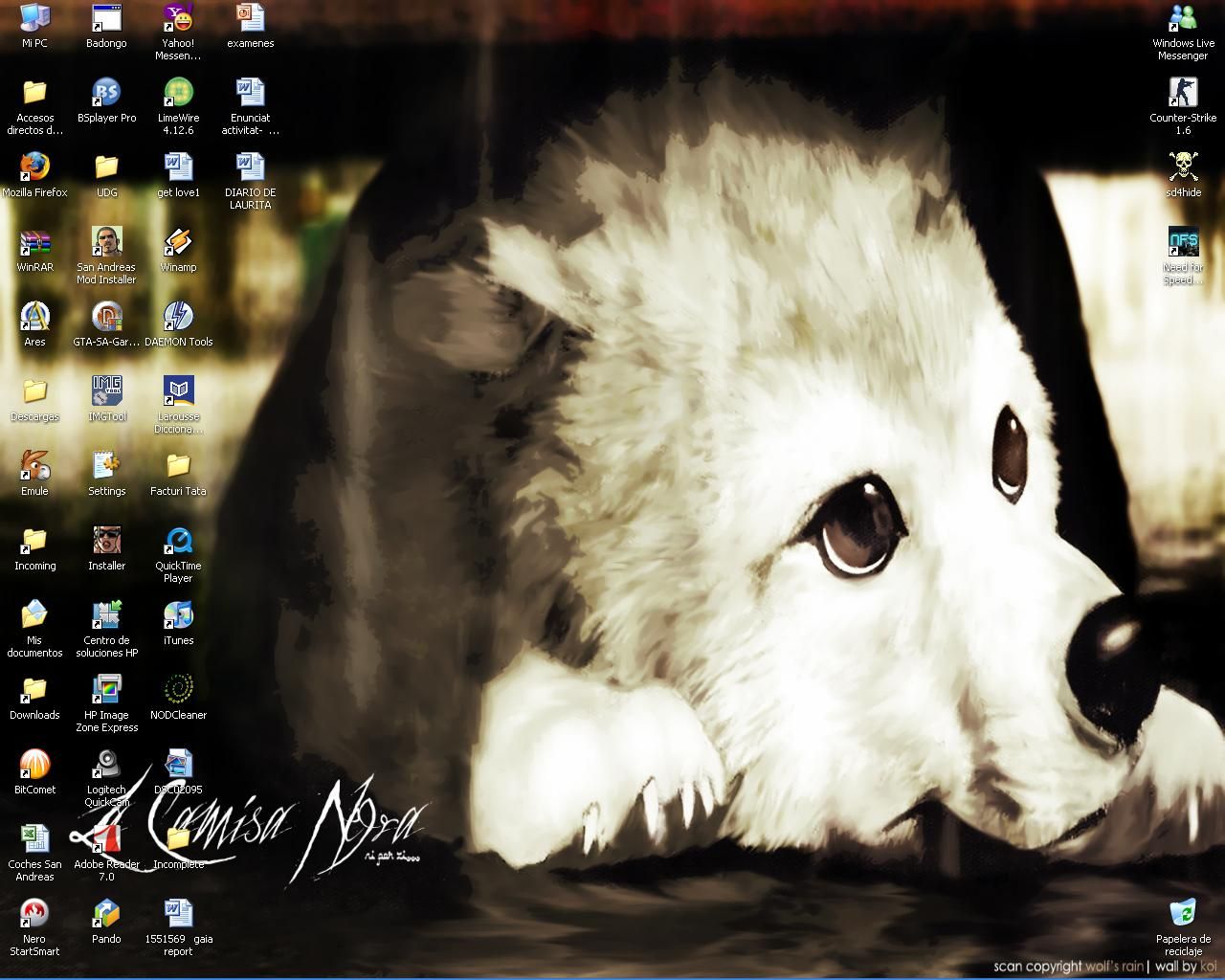The height and width of the screenshot is (980, 1225).
Task: Launch WinRAR
Action: (34, 241)
